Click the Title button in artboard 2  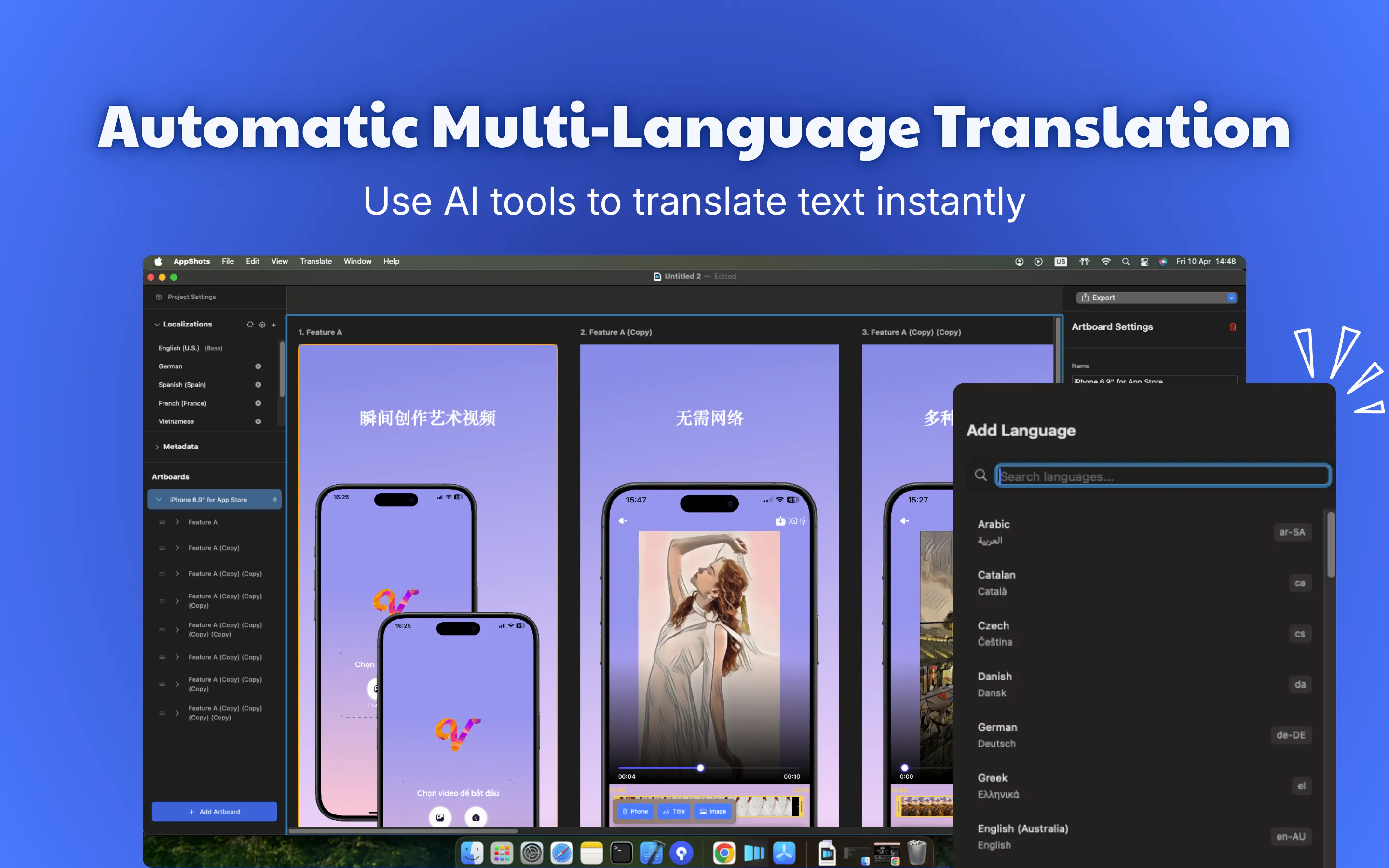[674, 811]
